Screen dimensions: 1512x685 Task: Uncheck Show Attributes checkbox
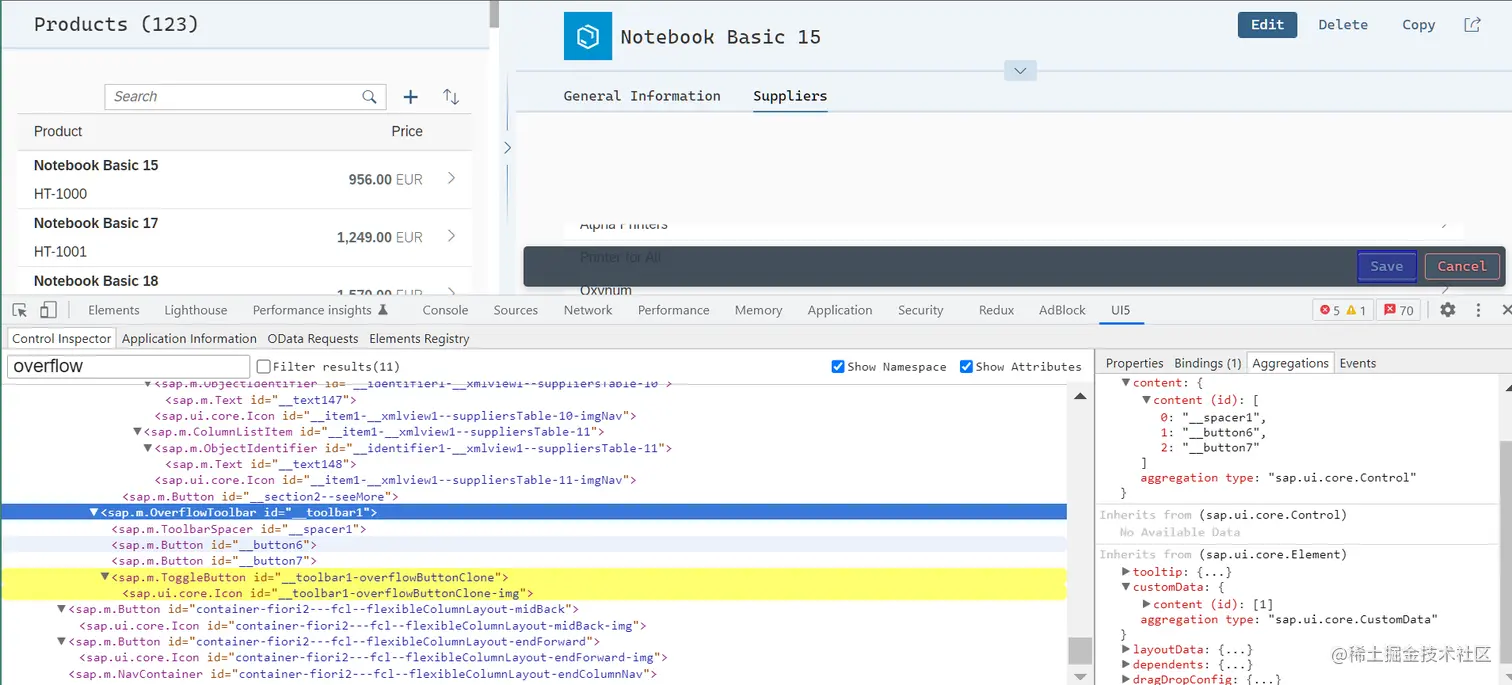(x=966, y=367)
